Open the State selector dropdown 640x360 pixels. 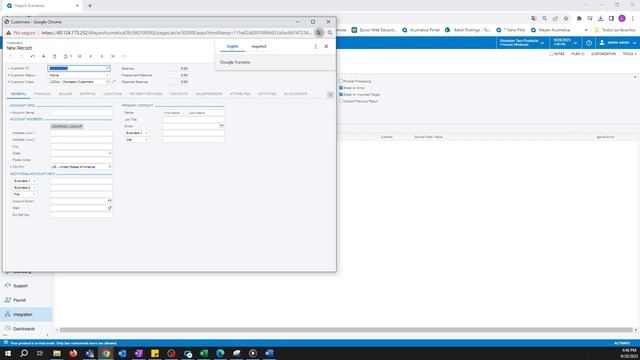click(x=109, y=153)
